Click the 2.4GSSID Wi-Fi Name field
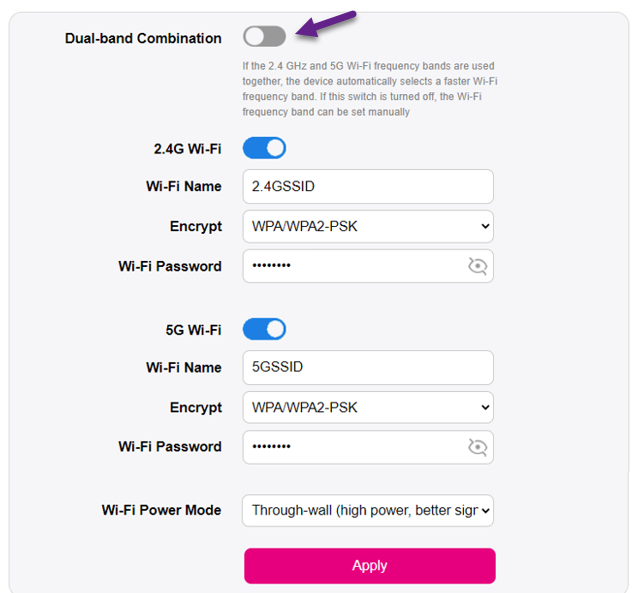 coord(368,186)
